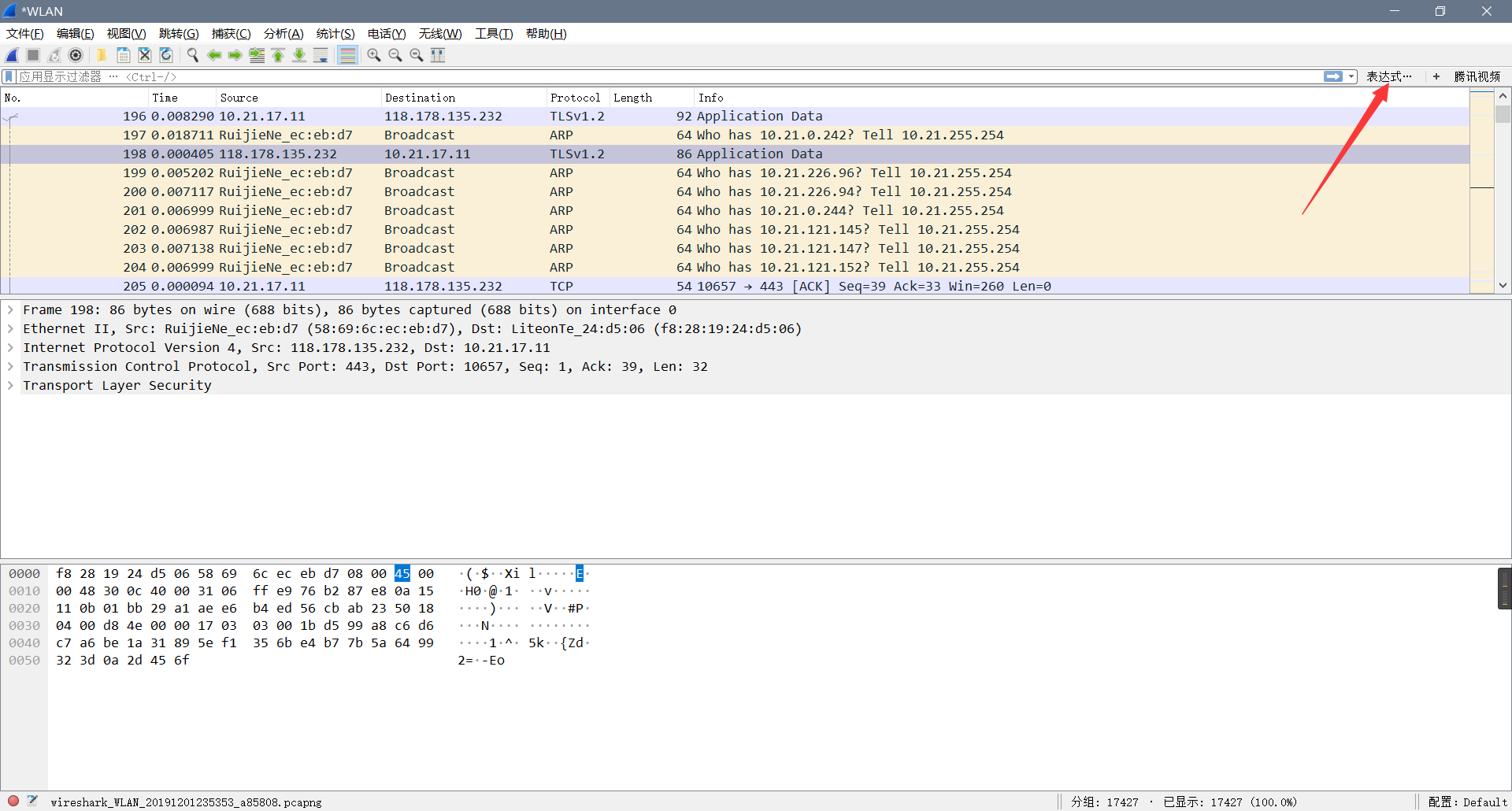Jump to the first packet
Image resolution: width=1512 pixels, height=811 pixels.
[278, 55]
